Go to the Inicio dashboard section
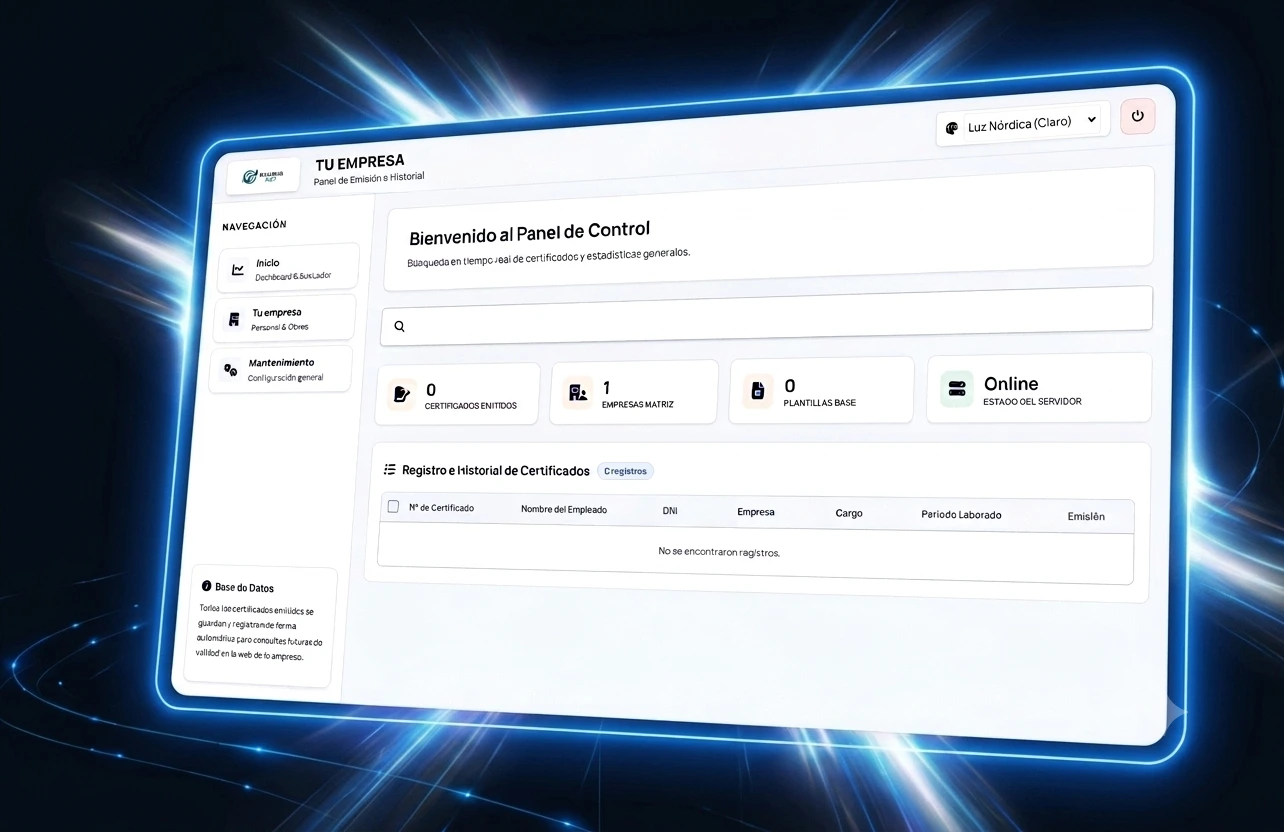The width and height of the screenshot is (1284, 832). point(288,268)
